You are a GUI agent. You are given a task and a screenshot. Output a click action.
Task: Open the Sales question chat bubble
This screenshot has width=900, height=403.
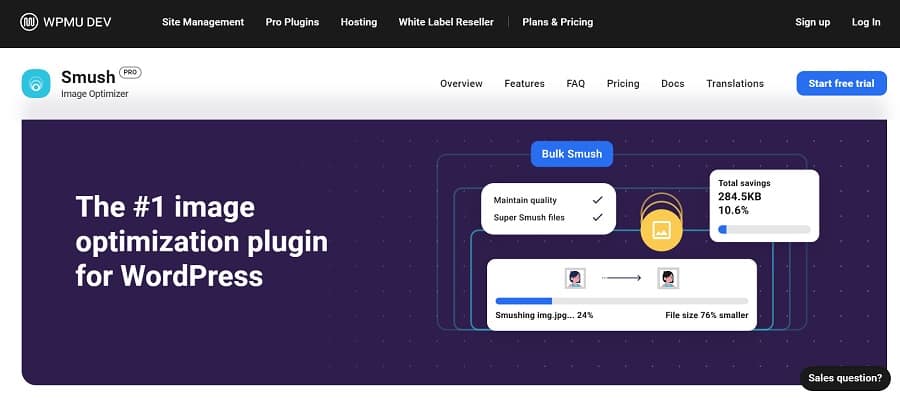point(845,378)
